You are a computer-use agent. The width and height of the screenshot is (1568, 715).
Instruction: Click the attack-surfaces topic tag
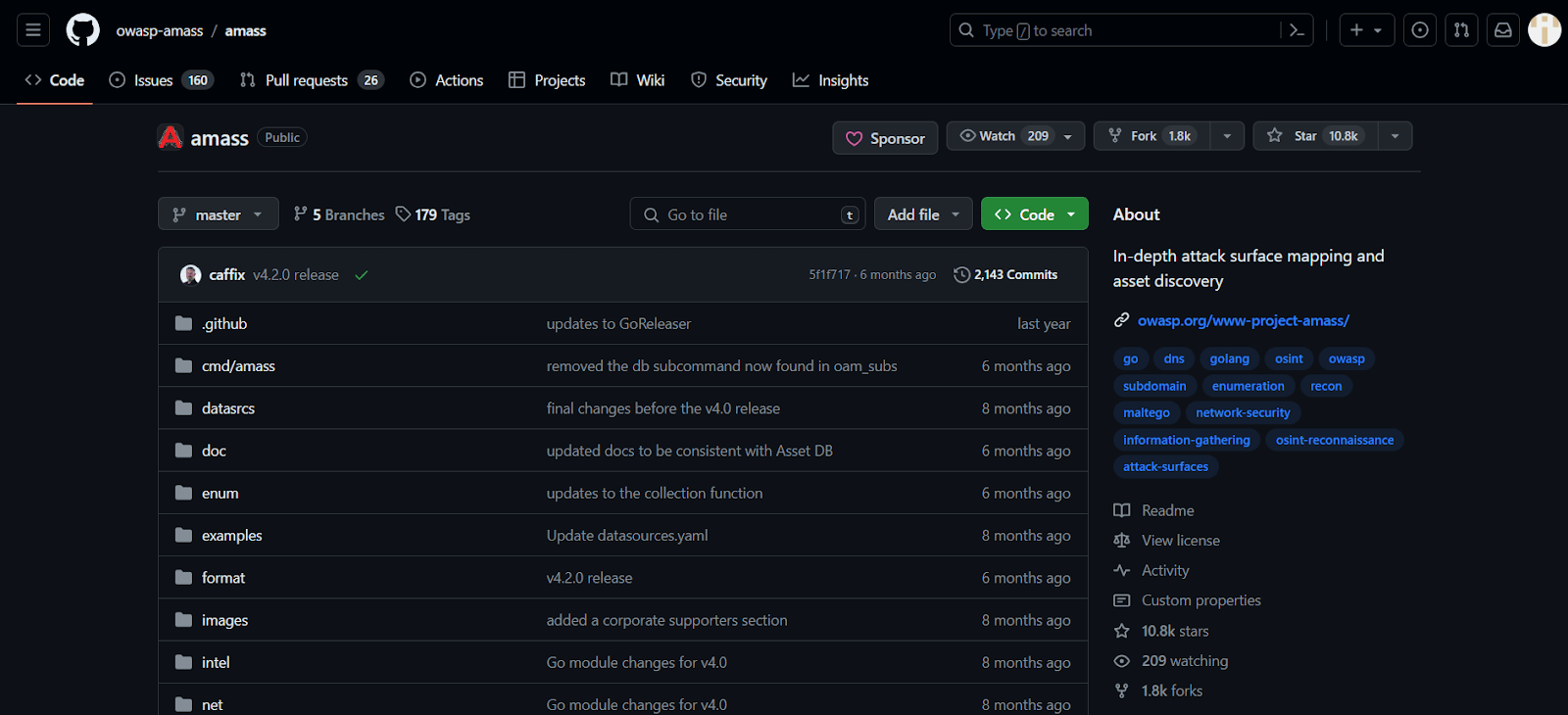click(1165, 467)
